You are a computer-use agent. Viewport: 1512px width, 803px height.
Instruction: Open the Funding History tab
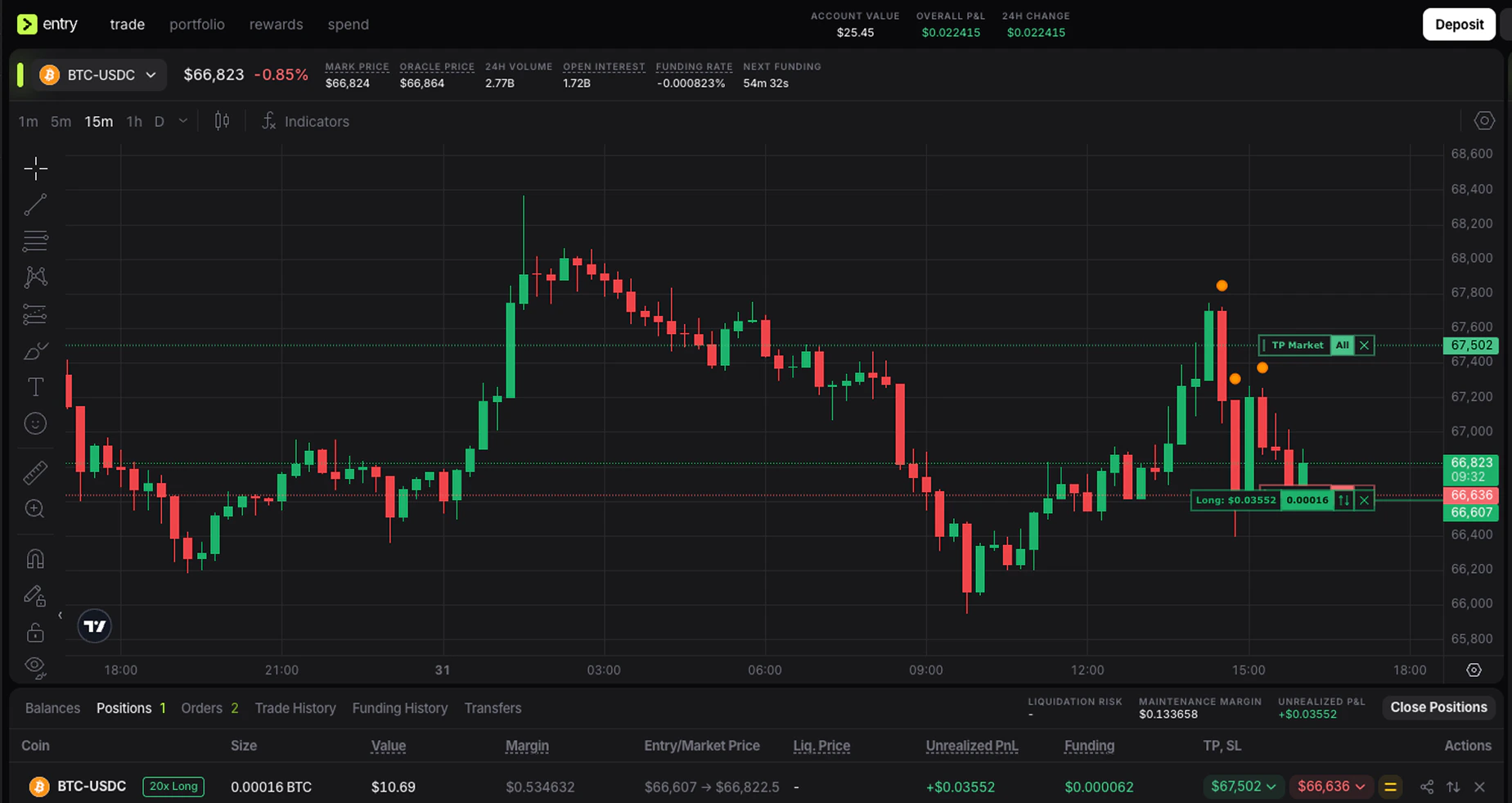pyautogui.click(x=400, y=708)
